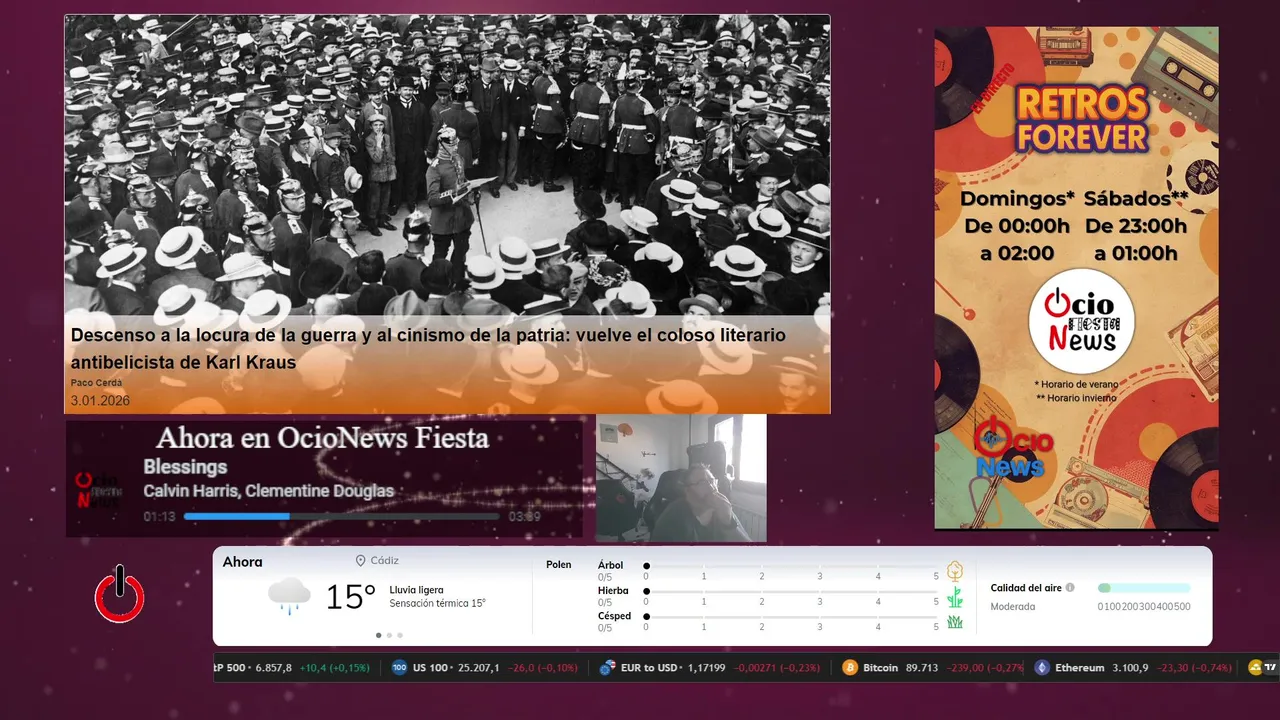The height and width of the screenshot is (720, 1280).
Task: Click the EUR to USD flag icon
Action: point(607,668)
